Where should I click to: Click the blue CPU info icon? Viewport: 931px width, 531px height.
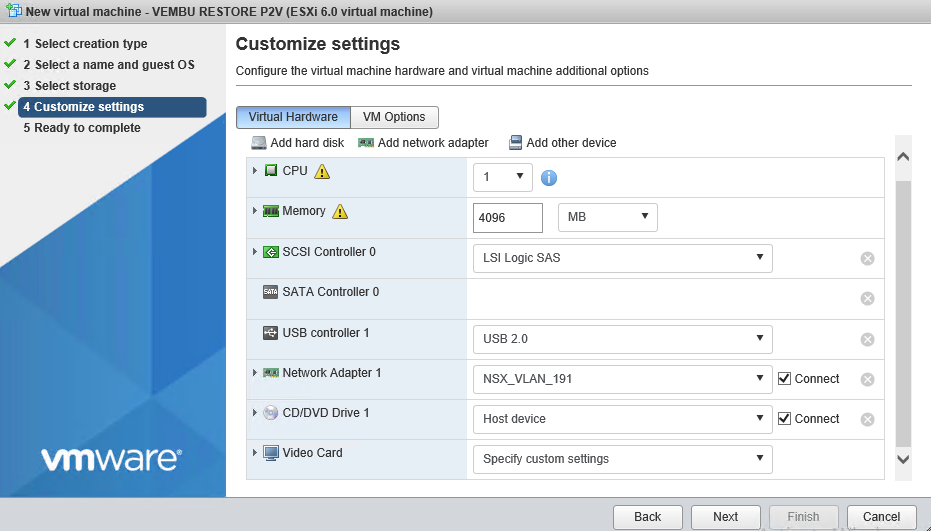pyautogui.click(x=549, y=178)
